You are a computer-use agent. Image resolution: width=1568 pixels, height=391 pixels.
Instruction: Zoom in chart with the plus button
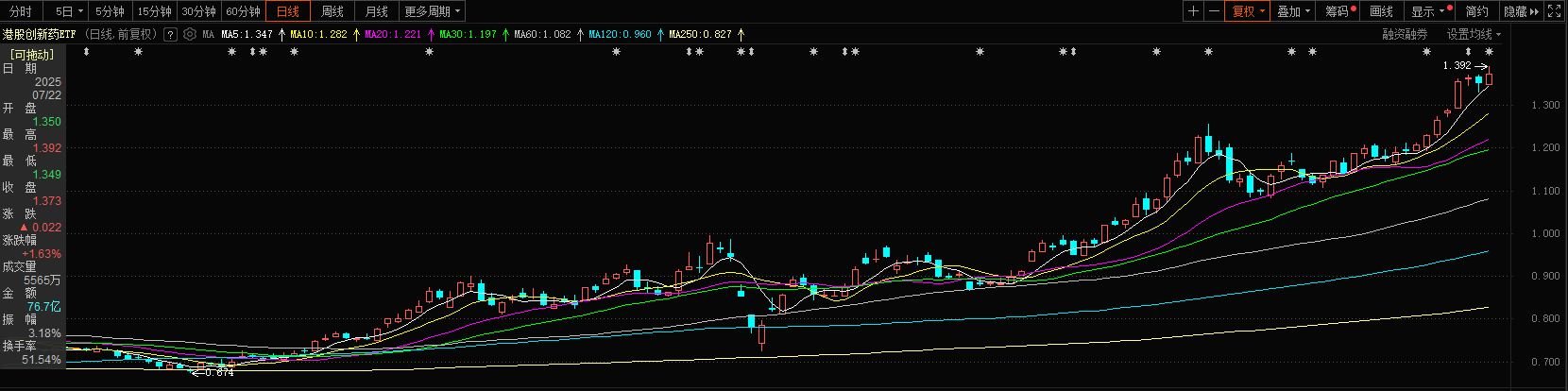1194,11
